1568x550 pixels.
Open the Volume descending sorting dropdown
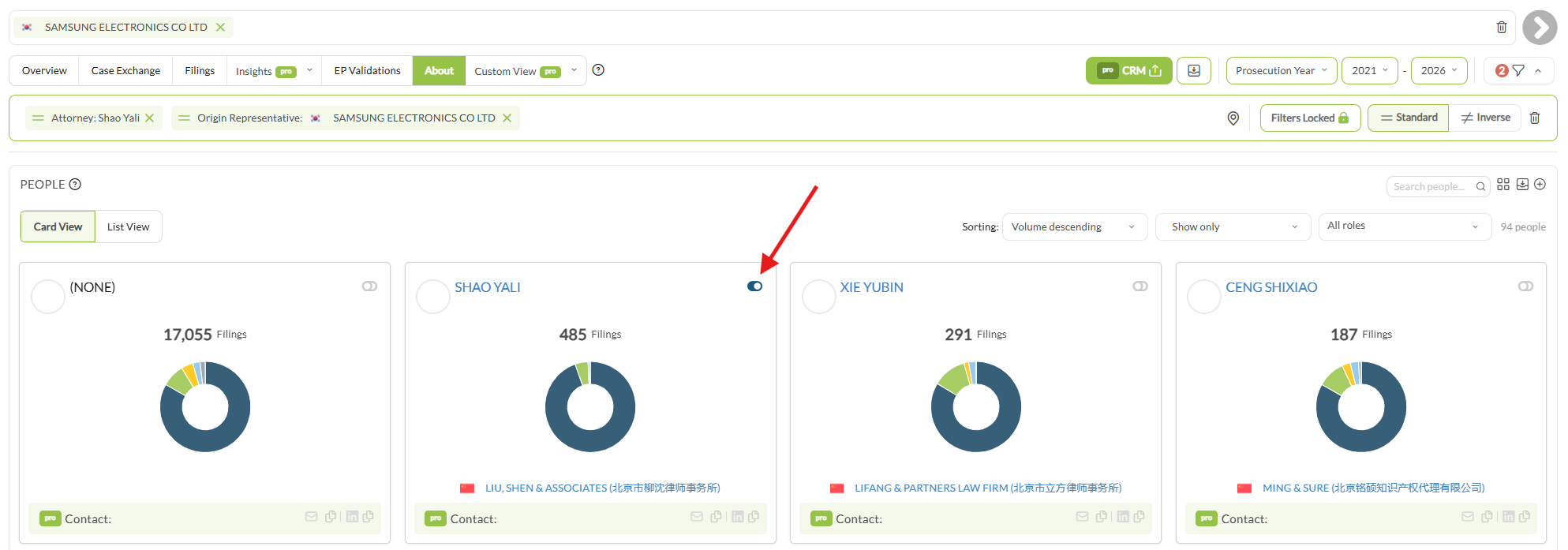[x=1075, y=227]
